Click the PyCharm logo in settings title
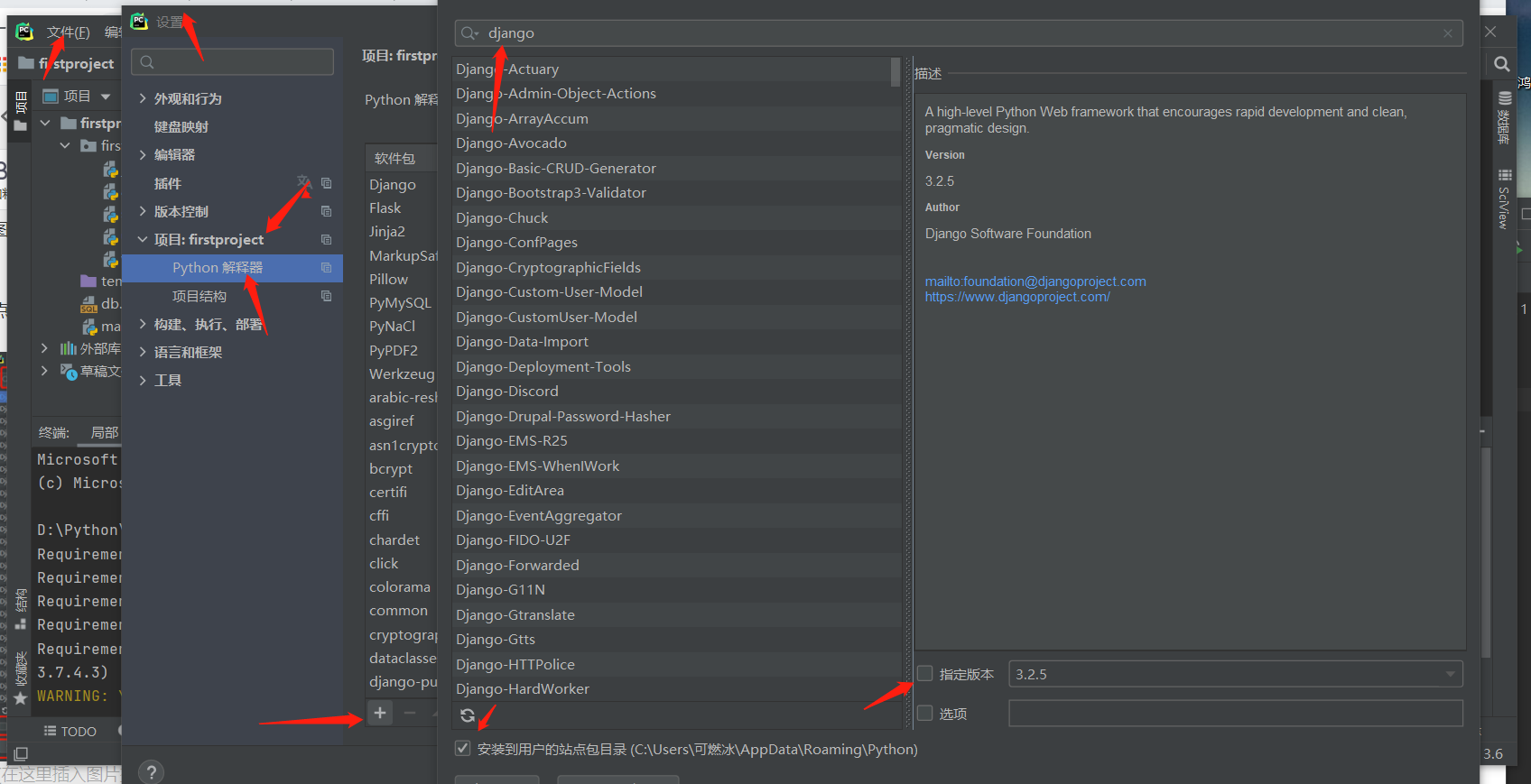This screenshot has width=1531, height=784. coord(139,22)
